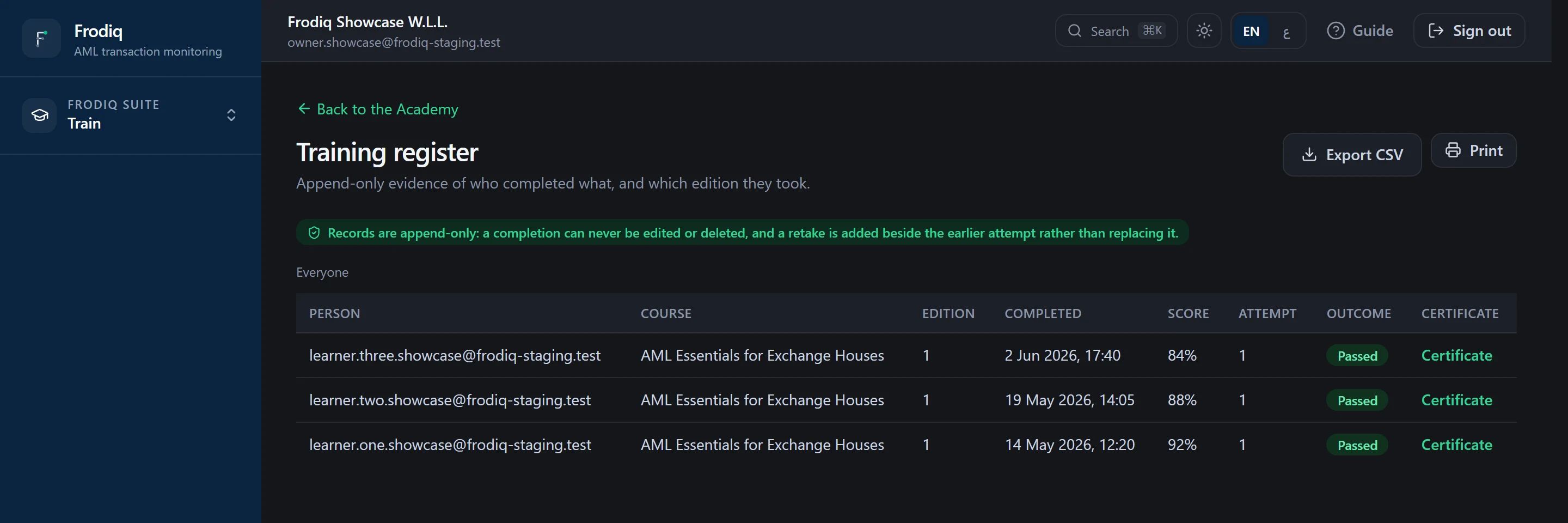Toggle the light/dark theme sun icon
The width and height of the screenshot is (1568, 523).
1204,31
